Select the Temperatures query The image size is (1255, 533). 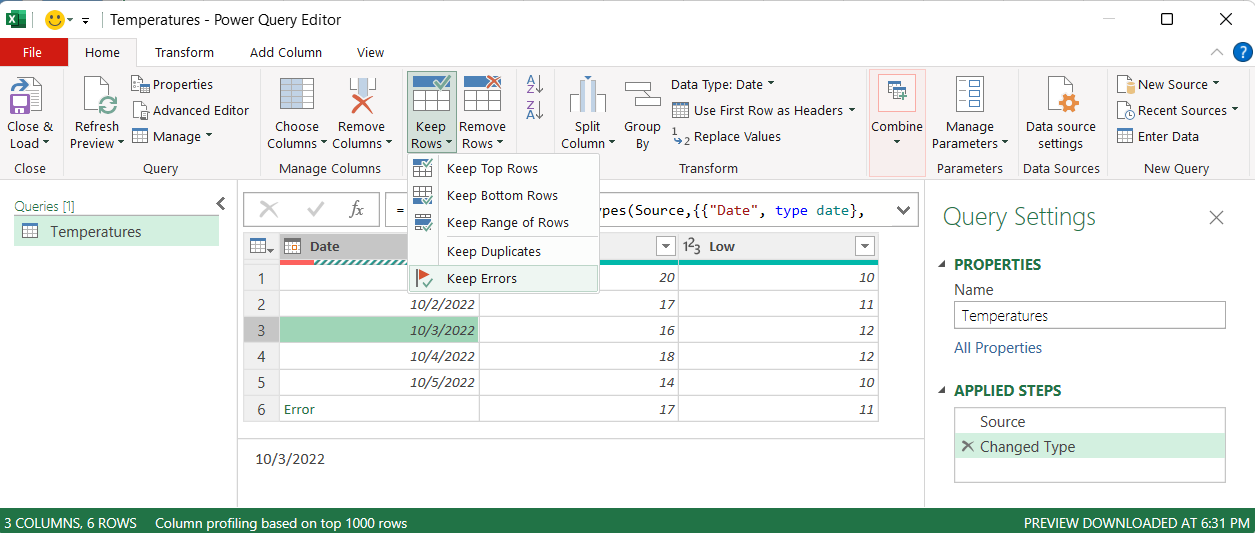pyautogui.click(x=116, y=231)
